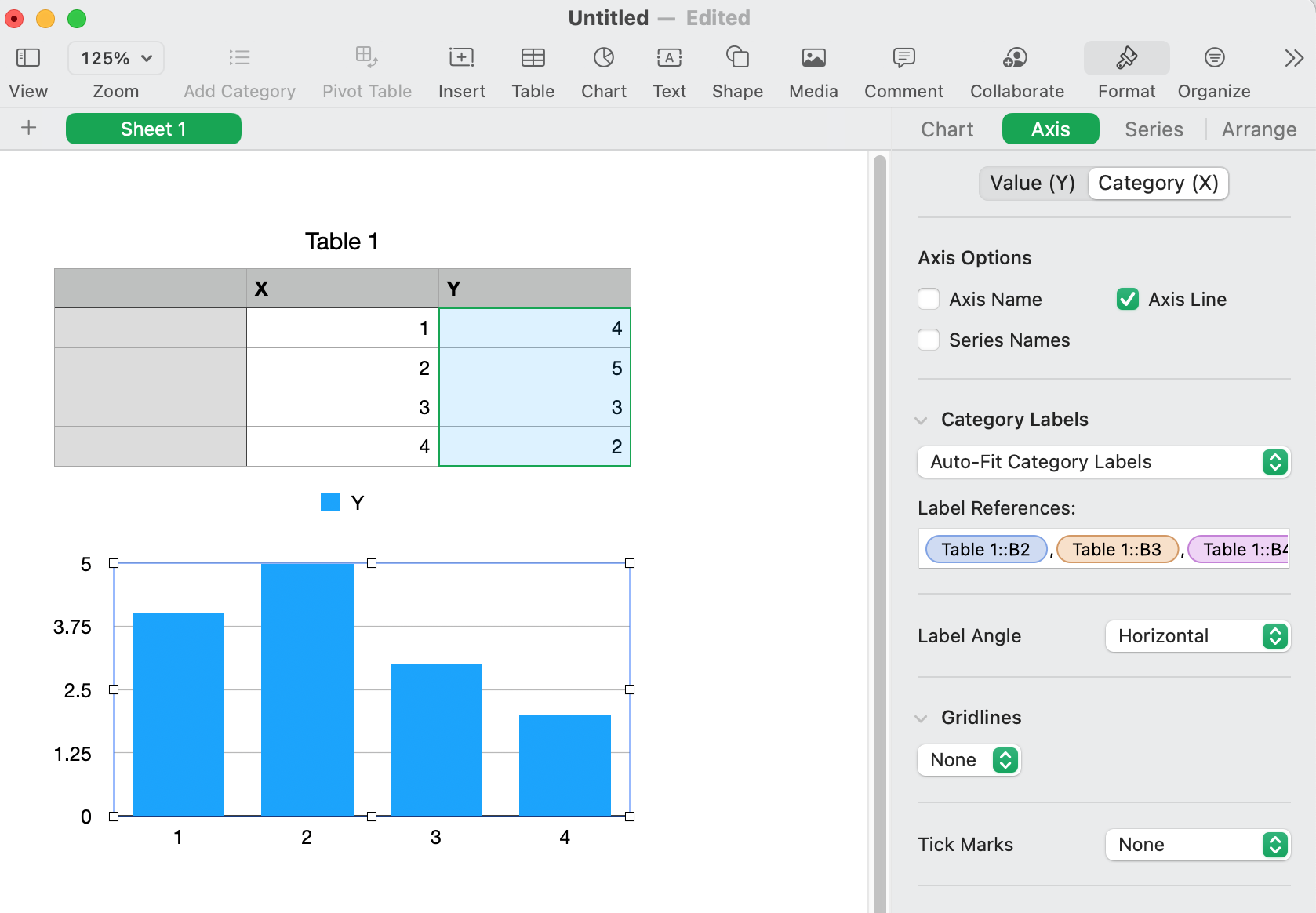Click the blue Y legend swatch
1316x913 pixels.
(x=330, y=502)
